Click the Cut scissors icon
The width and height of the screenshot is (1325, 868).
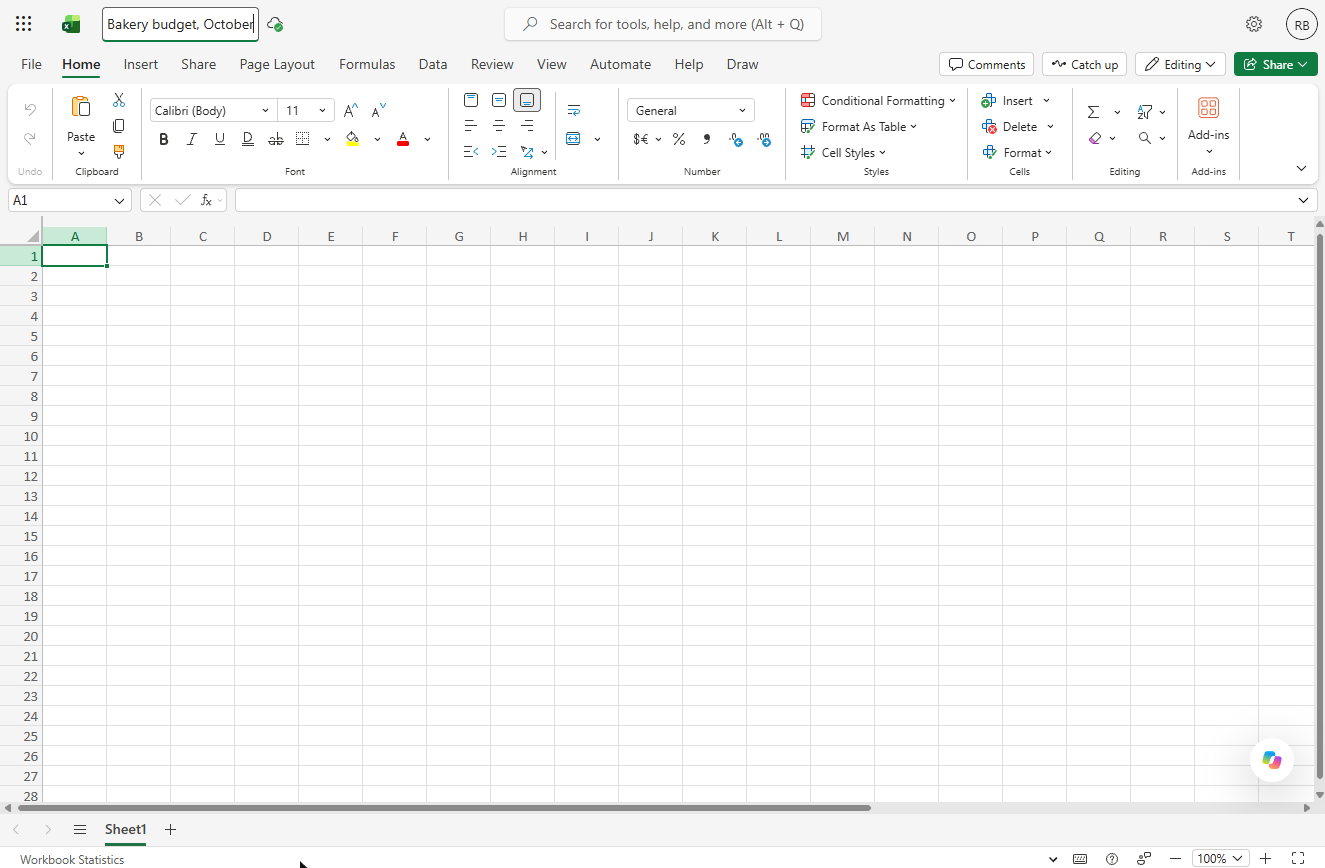coord(119,100)
